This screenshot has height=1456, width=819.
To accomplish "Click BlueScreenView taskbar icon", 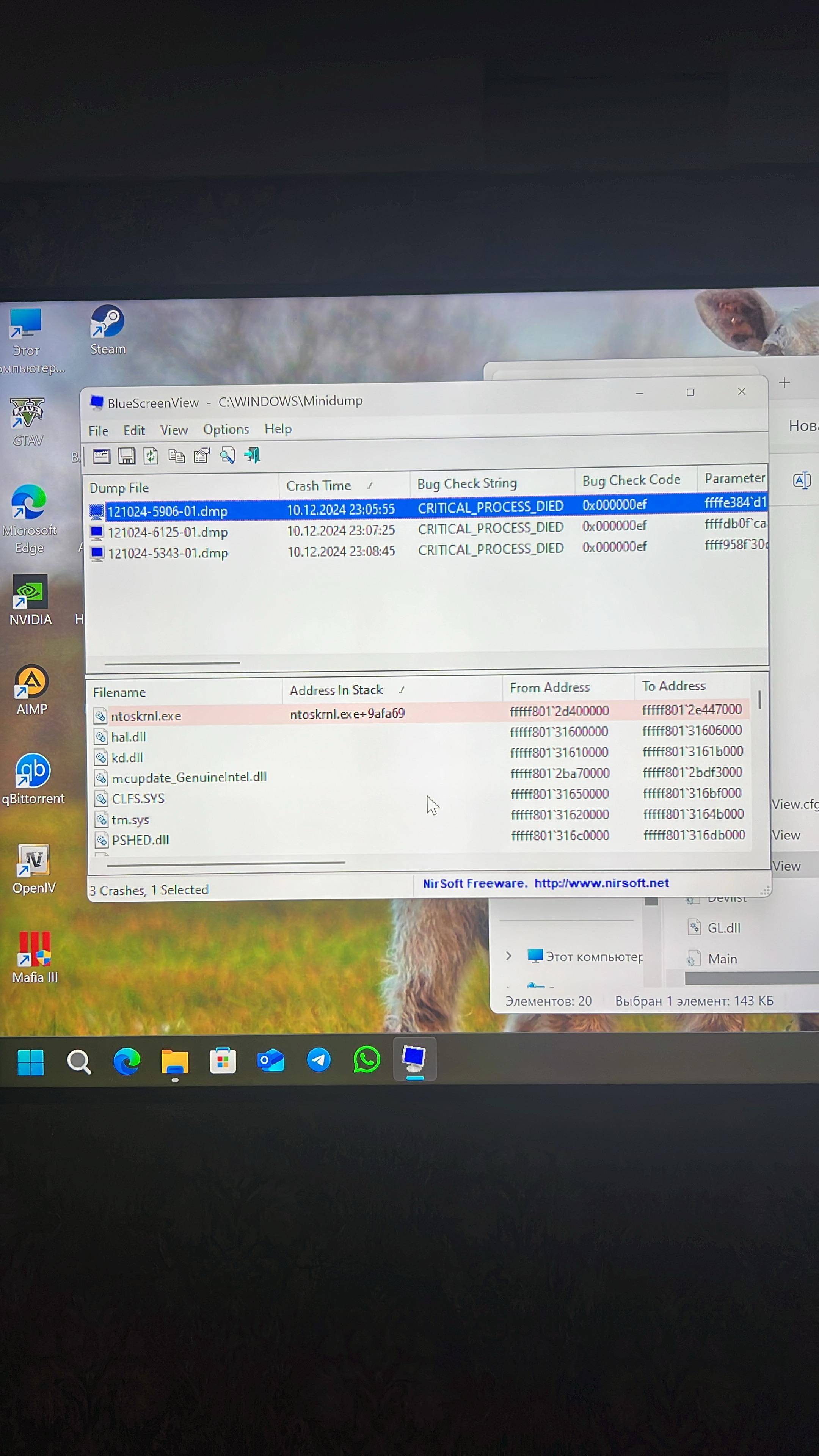I will [x=415, y=1059].
